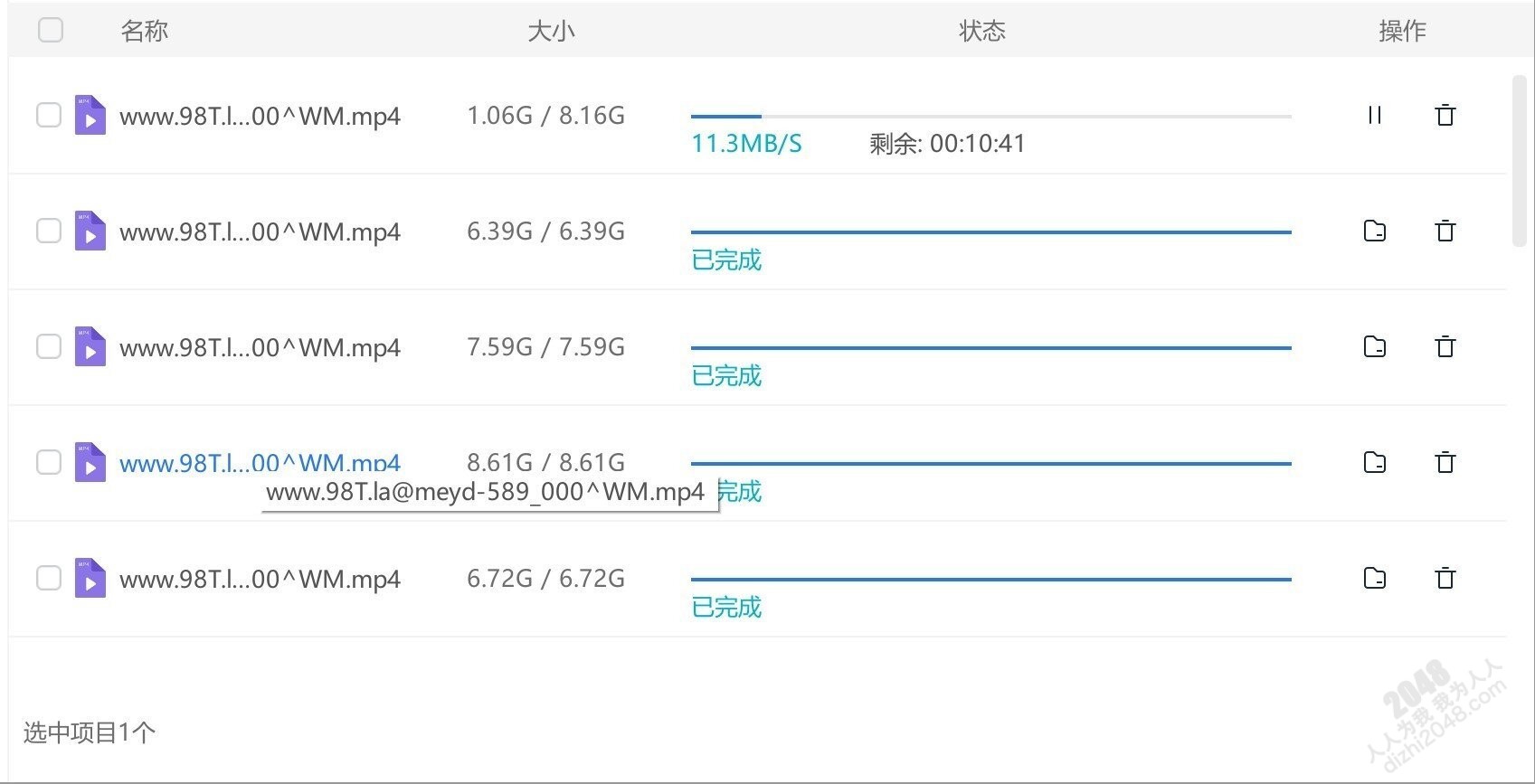This screenshot has width=1535, height=784.
Task: Delete the completed 7.59G download
Action: coord(1445,346)
